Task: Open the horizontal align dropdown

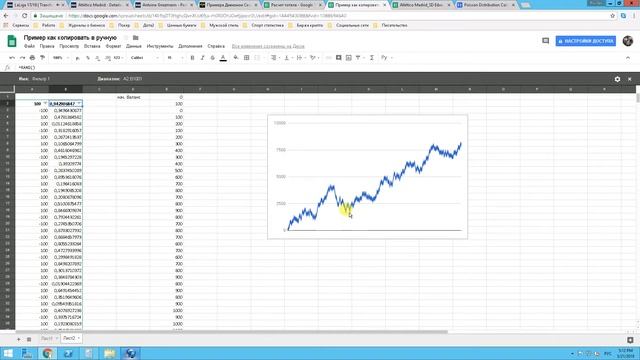Action: tap(275, 58)
